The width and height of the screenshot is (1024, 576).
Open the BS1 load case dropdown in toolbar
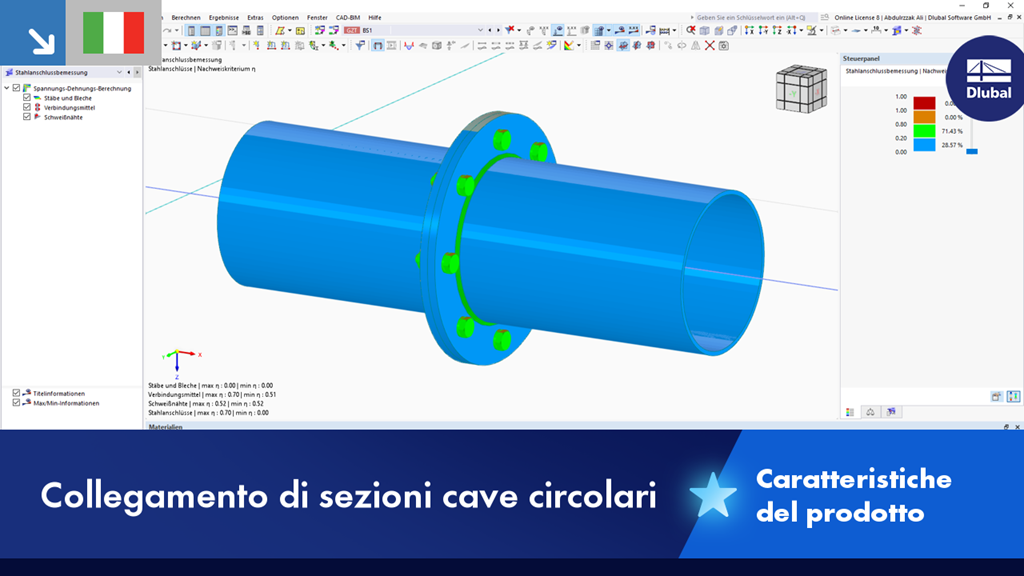(x=482, y=32)
